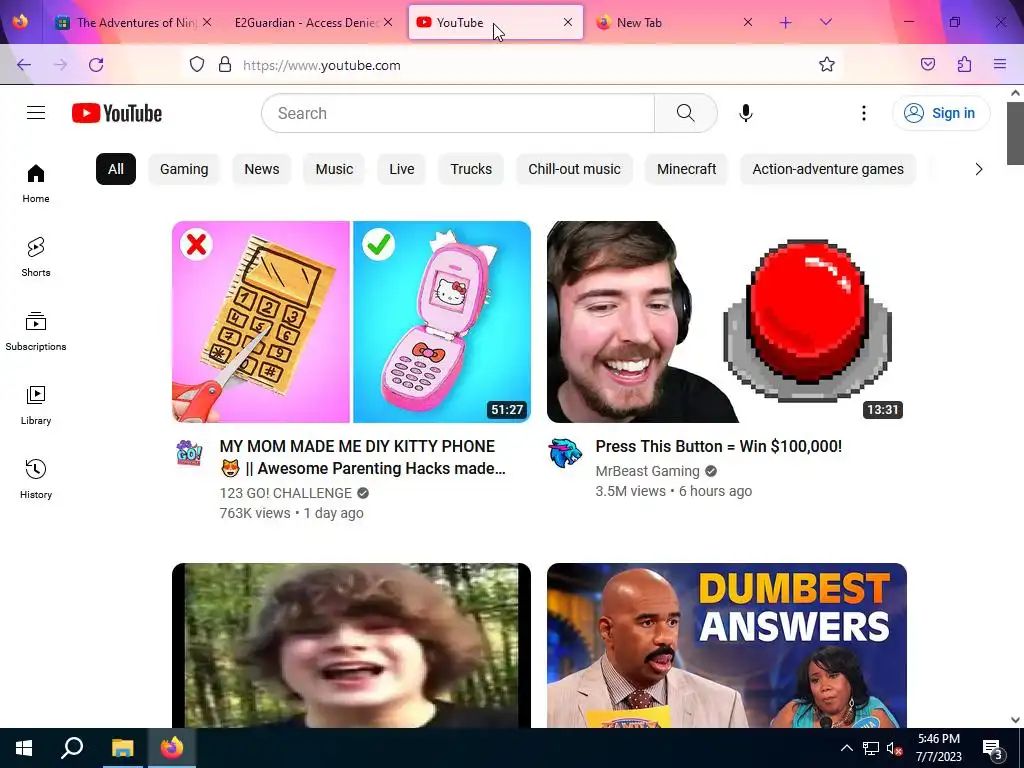Select the Live filter chip
The image size is (1024, 768).
pyautogui.click(x=402, y=169)
